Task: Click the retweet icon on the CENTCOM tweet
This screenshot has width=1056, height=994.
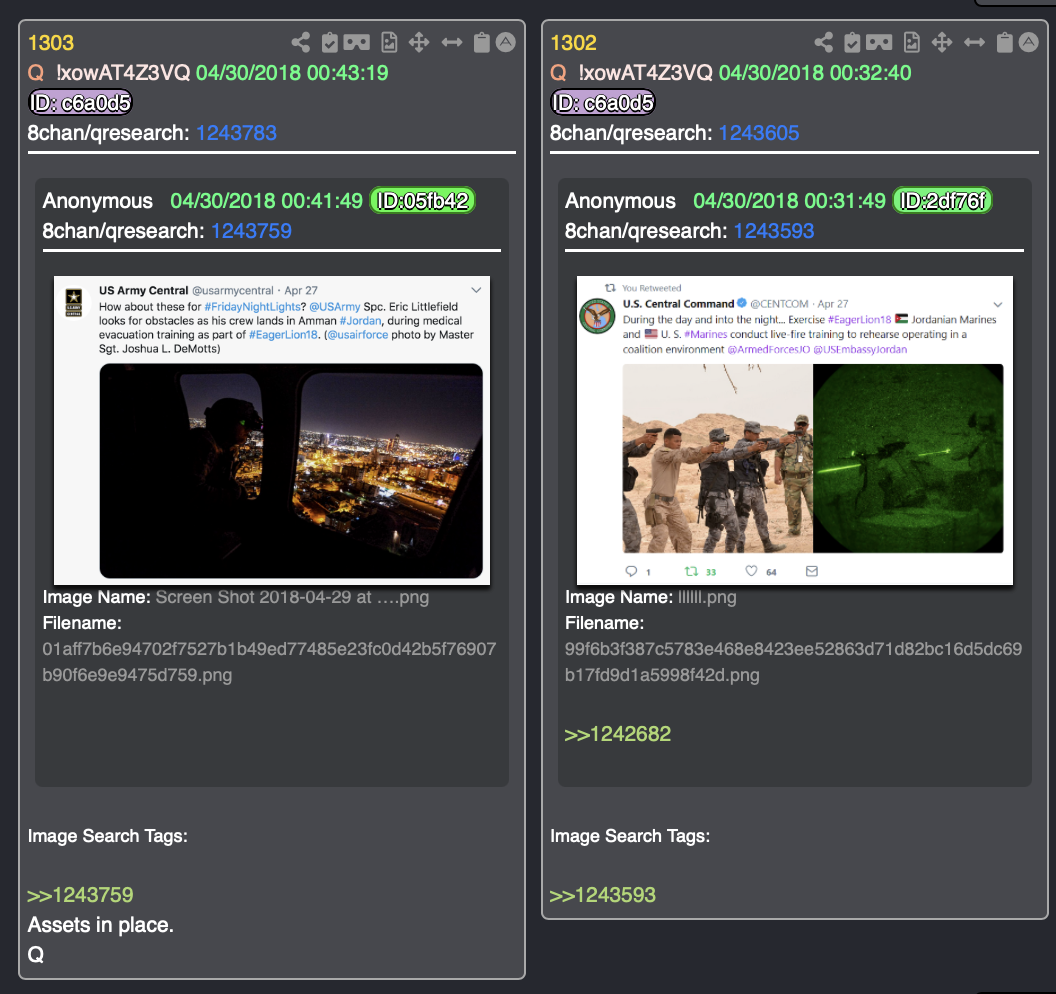Action: [691, 571]
